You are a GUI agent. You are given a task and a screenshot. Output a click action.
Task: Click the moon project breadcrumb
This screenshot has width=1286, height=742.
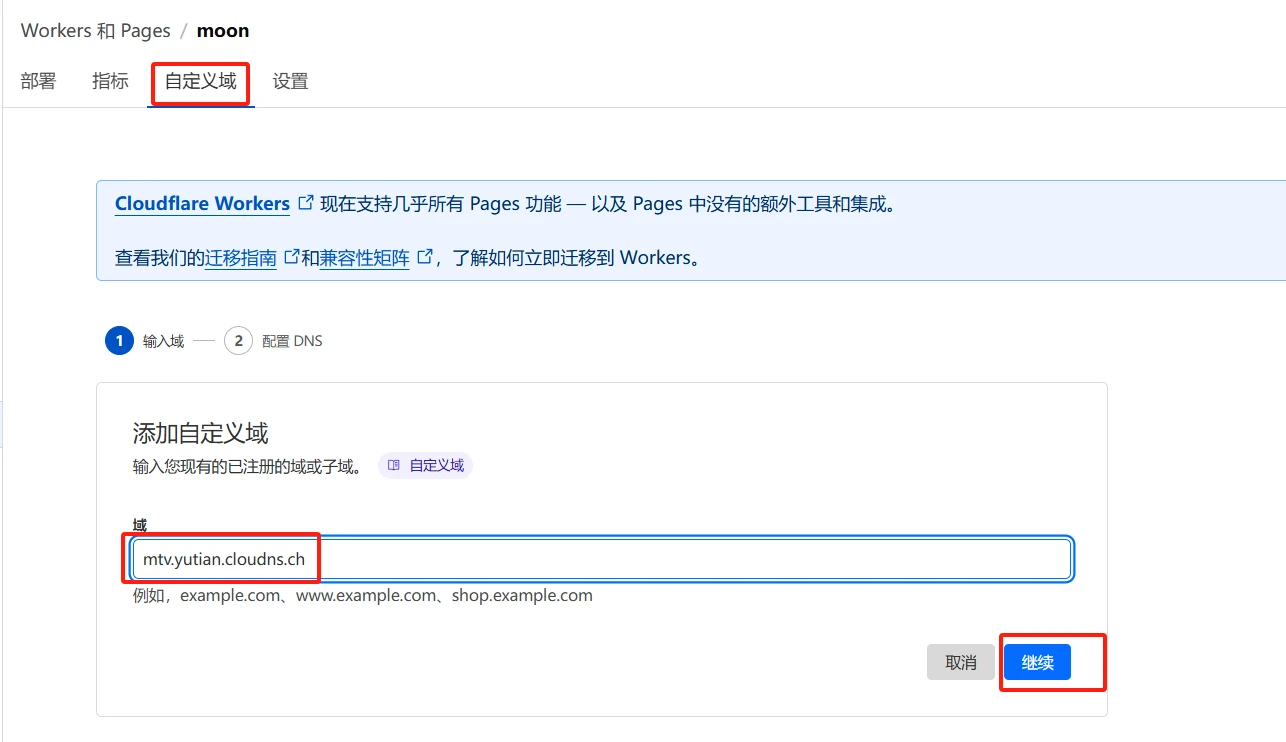tap(223, 31)
